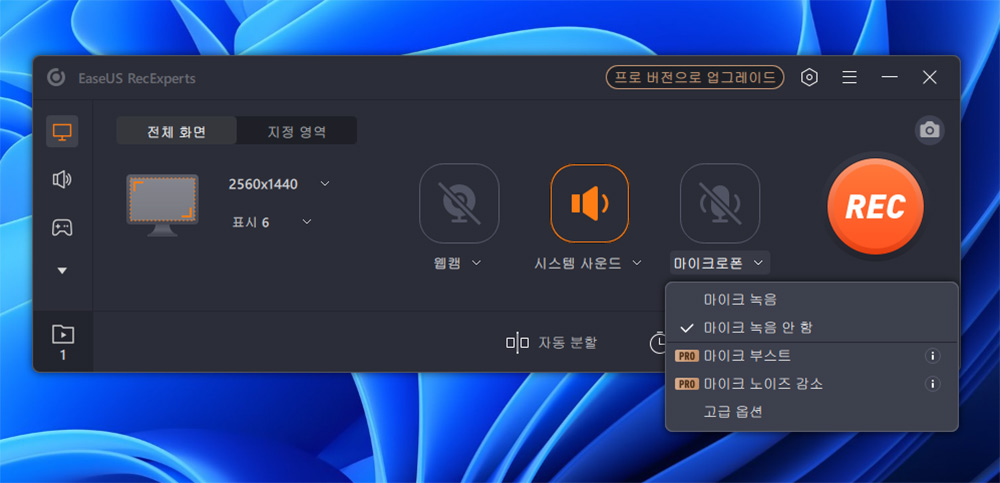The image size is (1000, 483).
Task: Click the timer clock icon
Action: (x=658, y=343)
